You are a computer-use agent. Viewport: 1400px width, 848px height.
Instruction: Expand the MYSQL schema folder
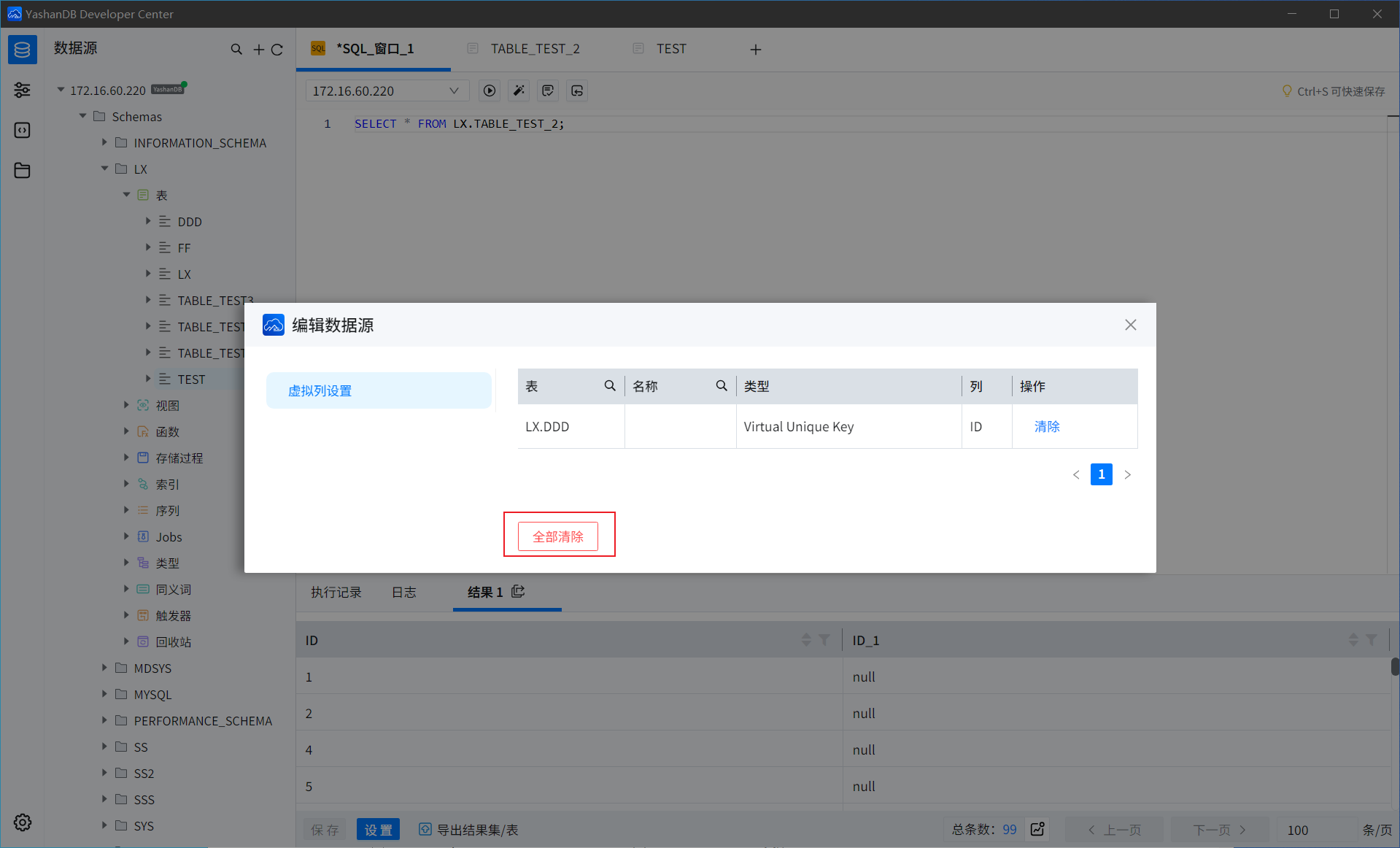pyautogui.click(x=104, y=694)
